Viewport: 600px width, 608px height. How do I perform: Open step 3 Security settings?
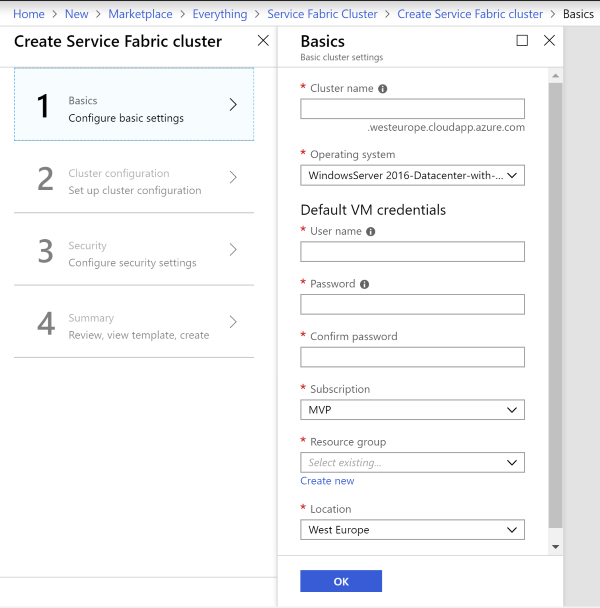click(134, 254)
